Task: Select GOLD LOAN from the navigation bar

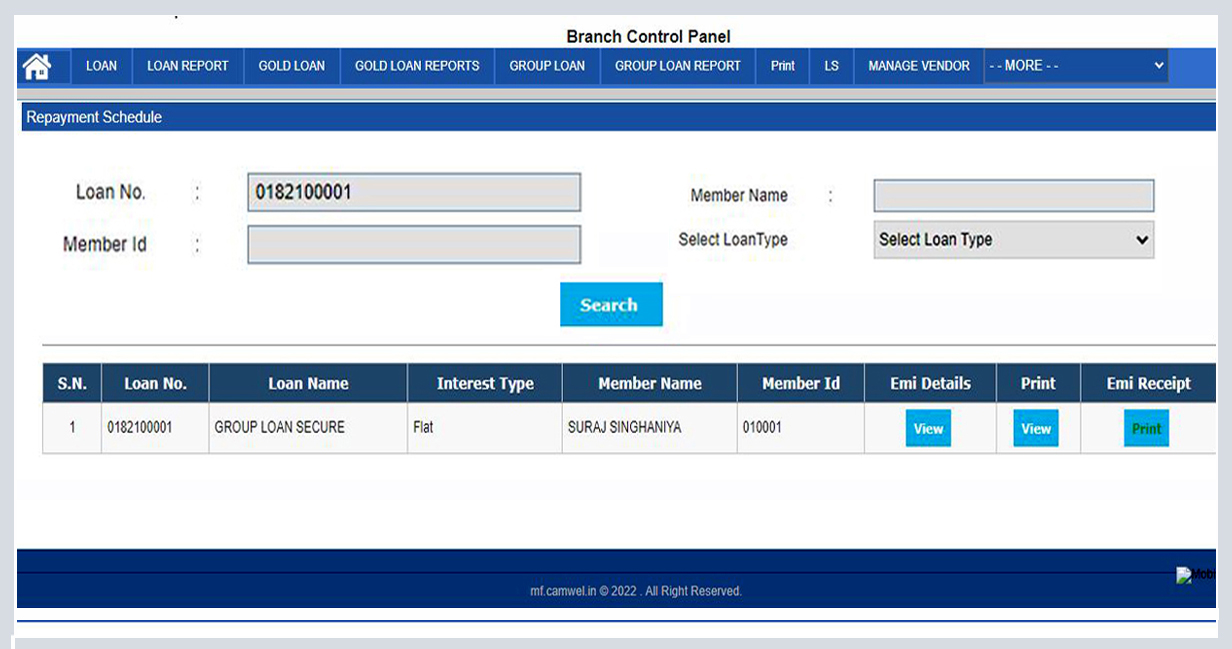Action: click(291, 65)
